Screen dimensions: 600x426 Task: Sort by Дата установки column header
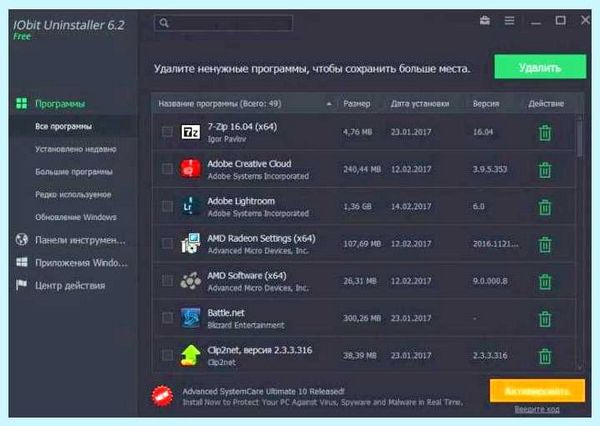(420, 104)
